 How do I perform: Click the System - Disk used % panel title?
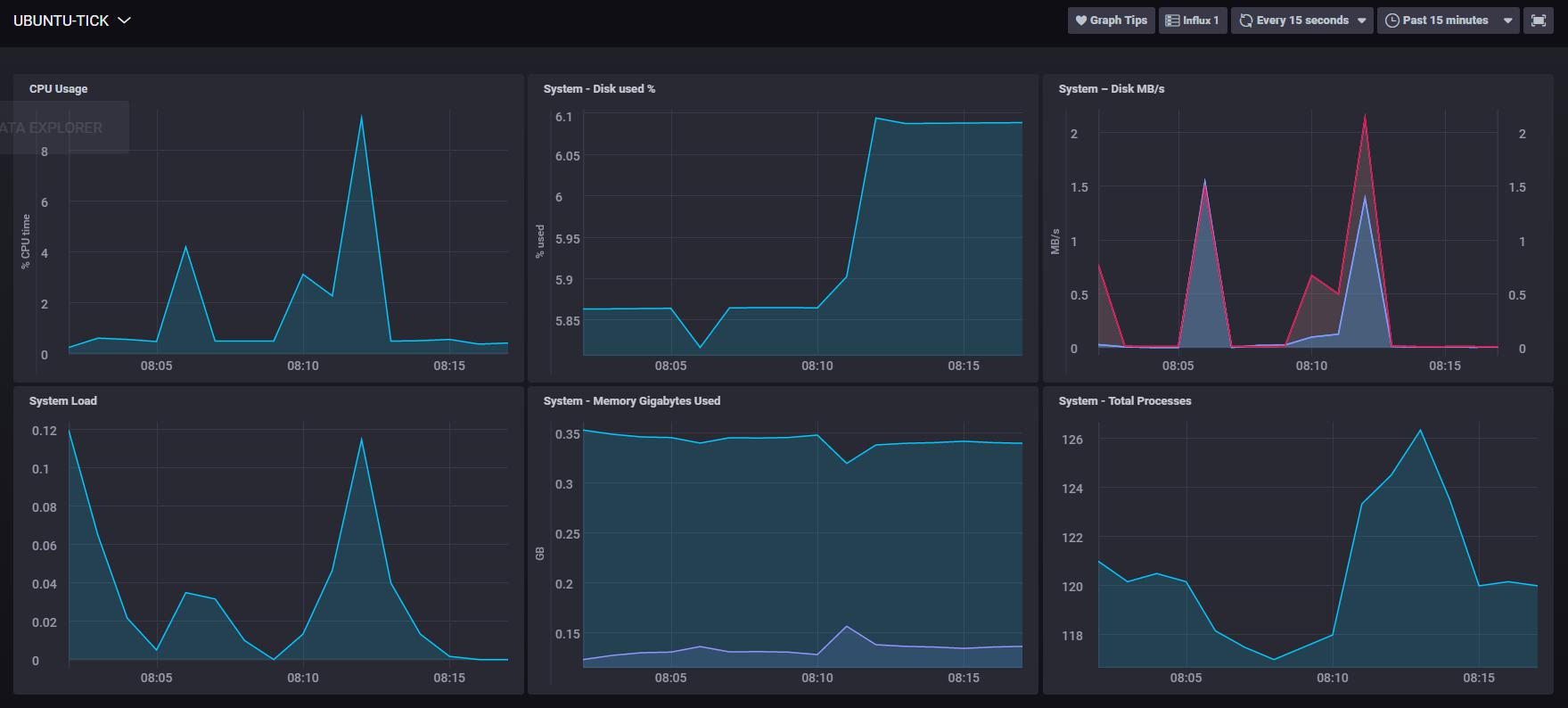tap(599, 89)
